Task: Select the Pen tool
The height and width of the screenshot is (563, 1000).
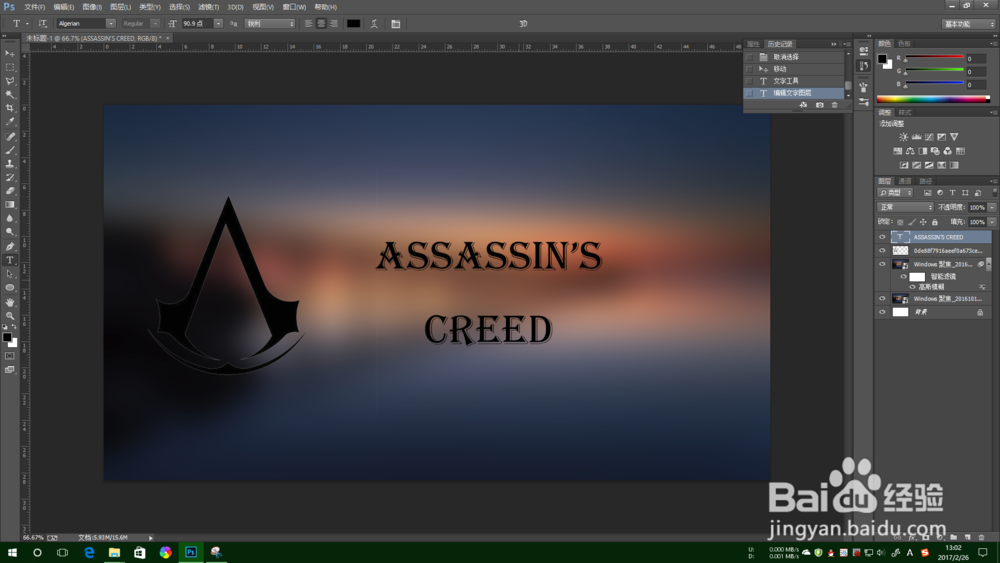Action: coord(10,246)
